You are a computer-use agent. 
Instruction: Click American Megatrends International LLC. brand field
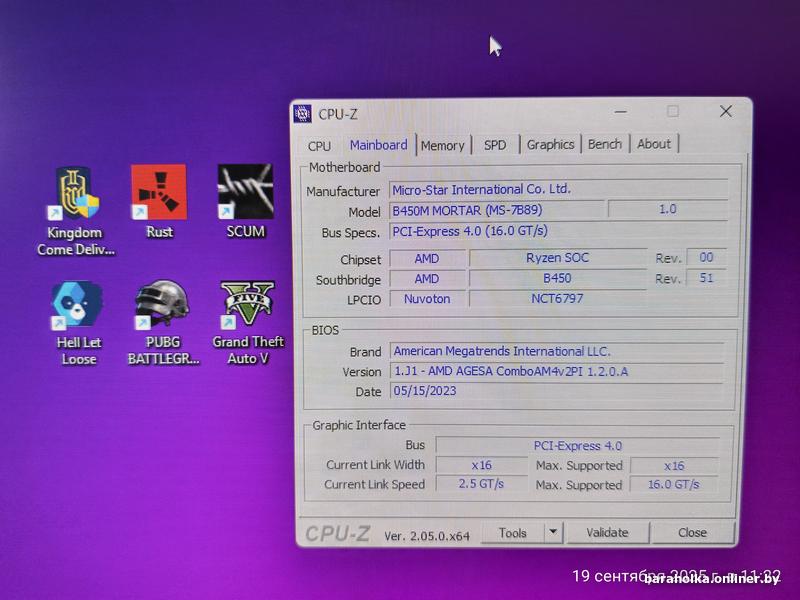coord(557,351)
